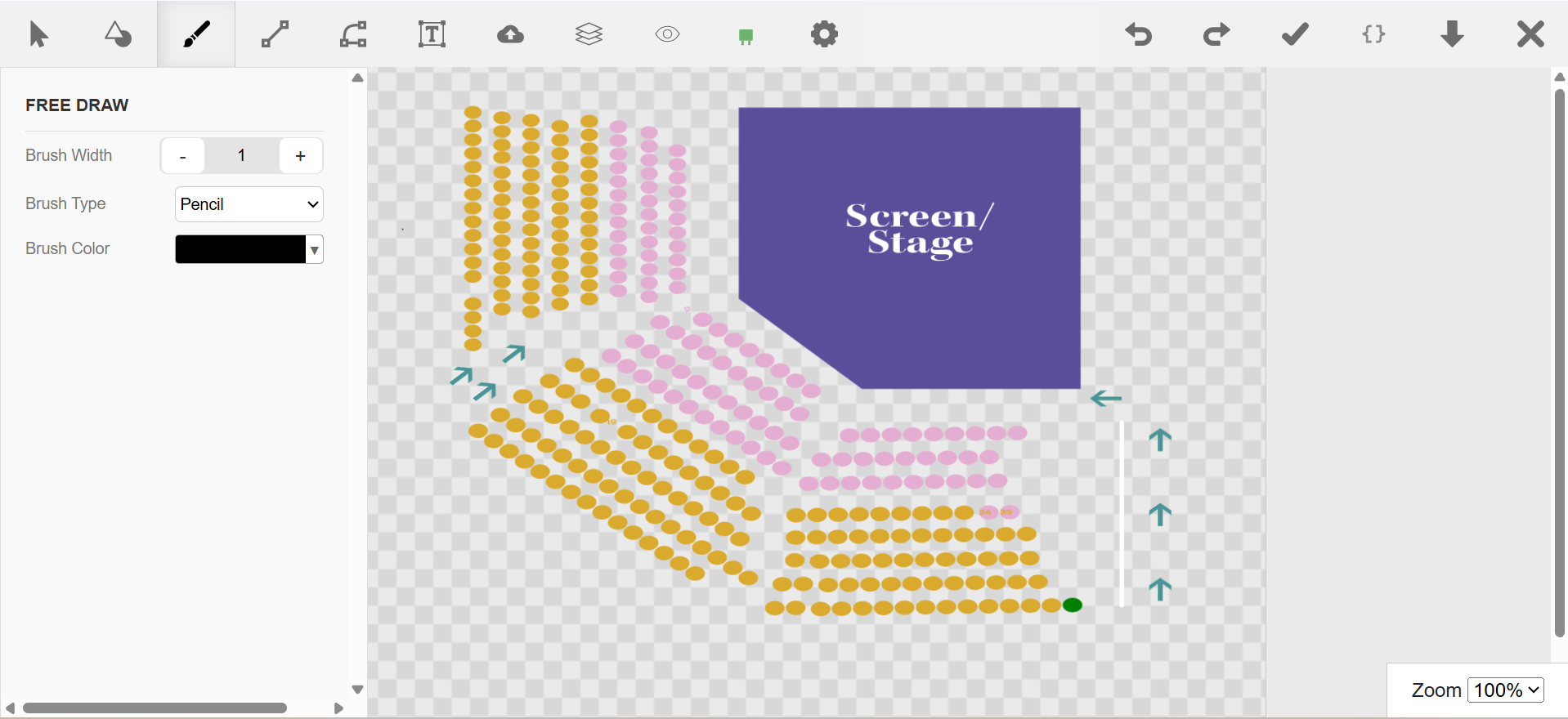The image size is (1568, 719).
Task: Undo the last action
Action: click(1138, 34)
